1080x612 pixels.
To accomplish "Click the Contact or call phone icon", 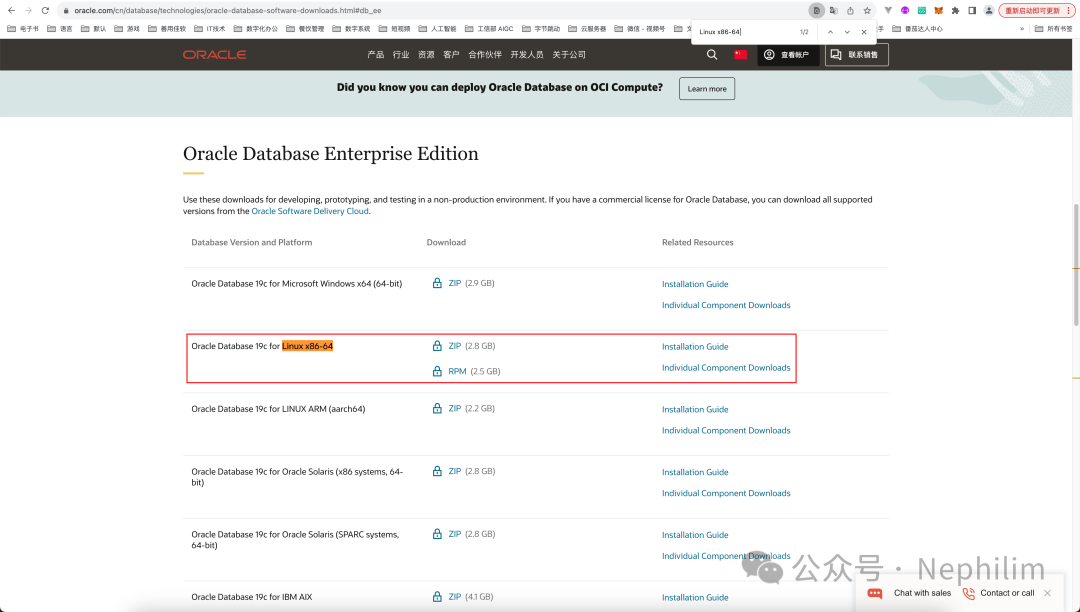I will (x=968, y=593).
